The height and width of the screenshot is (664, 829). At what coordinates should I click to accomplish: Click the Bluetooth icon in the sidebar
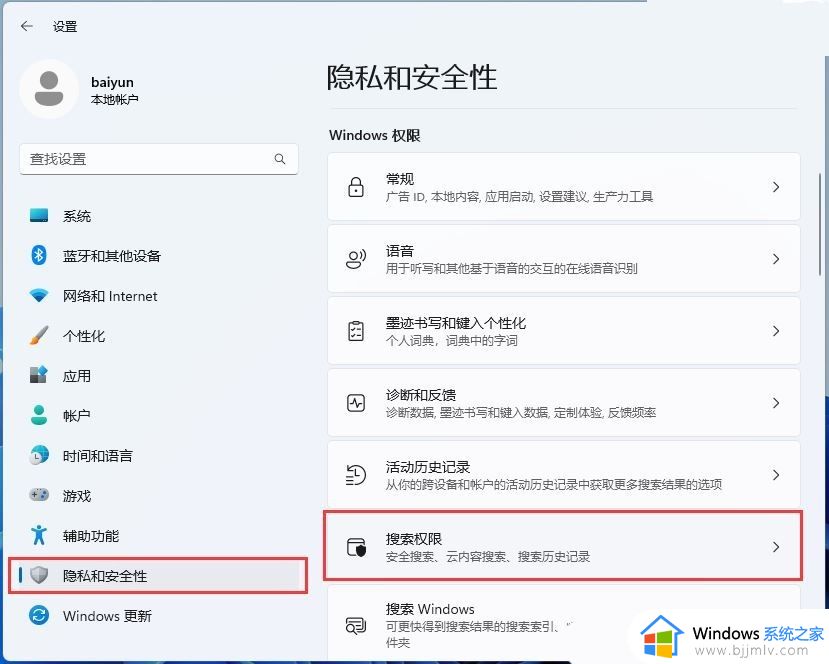pyautogui.click(x=39, y=256)
